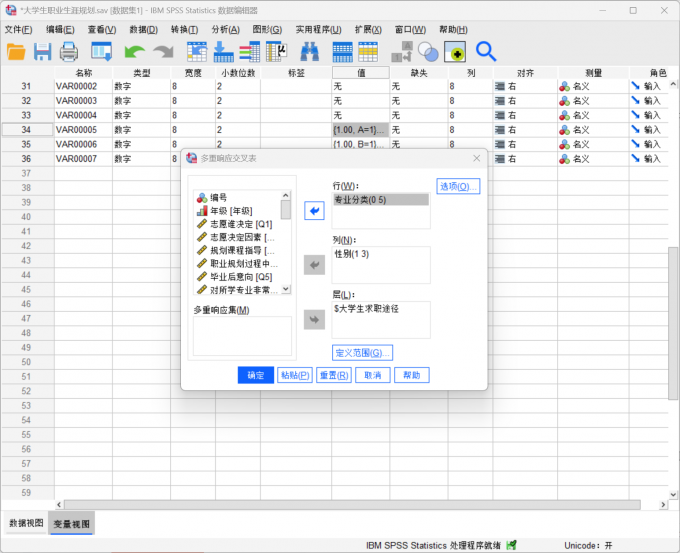The width and height of the screenshot is (680, 553).
Task: Click the grey redo arrow icon
Action: coord(163,52)
